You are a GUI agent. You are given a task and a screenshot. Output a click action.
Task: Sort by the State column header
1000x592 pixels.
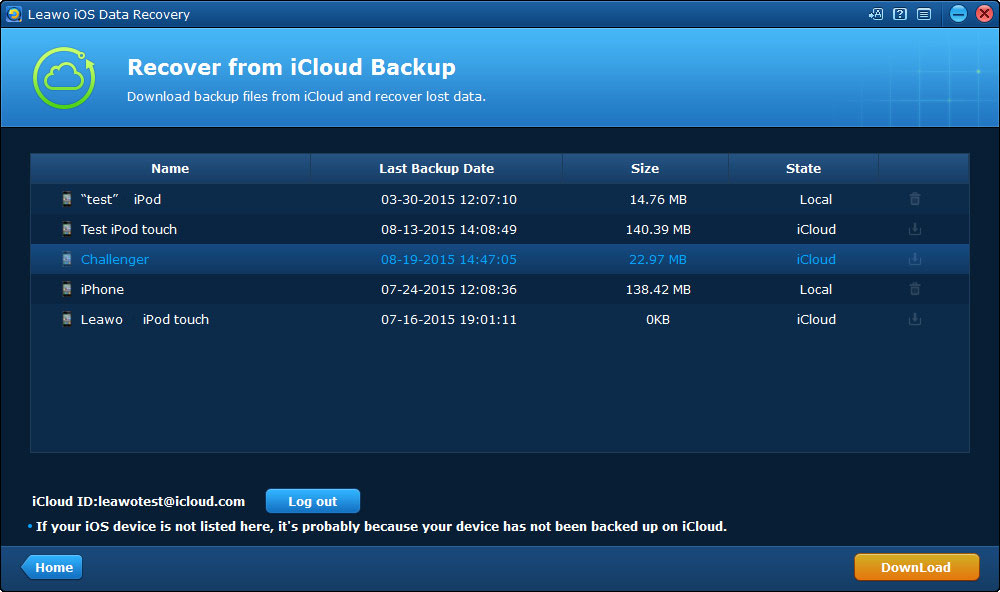[804, 168]
